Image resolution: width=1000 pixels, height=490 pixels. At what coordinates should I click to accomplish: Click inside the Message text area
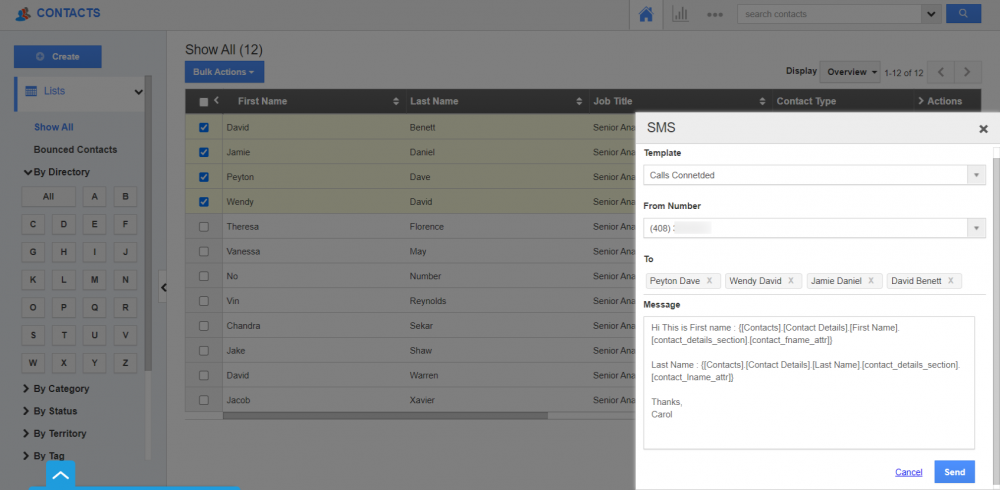tap(808, 420)
